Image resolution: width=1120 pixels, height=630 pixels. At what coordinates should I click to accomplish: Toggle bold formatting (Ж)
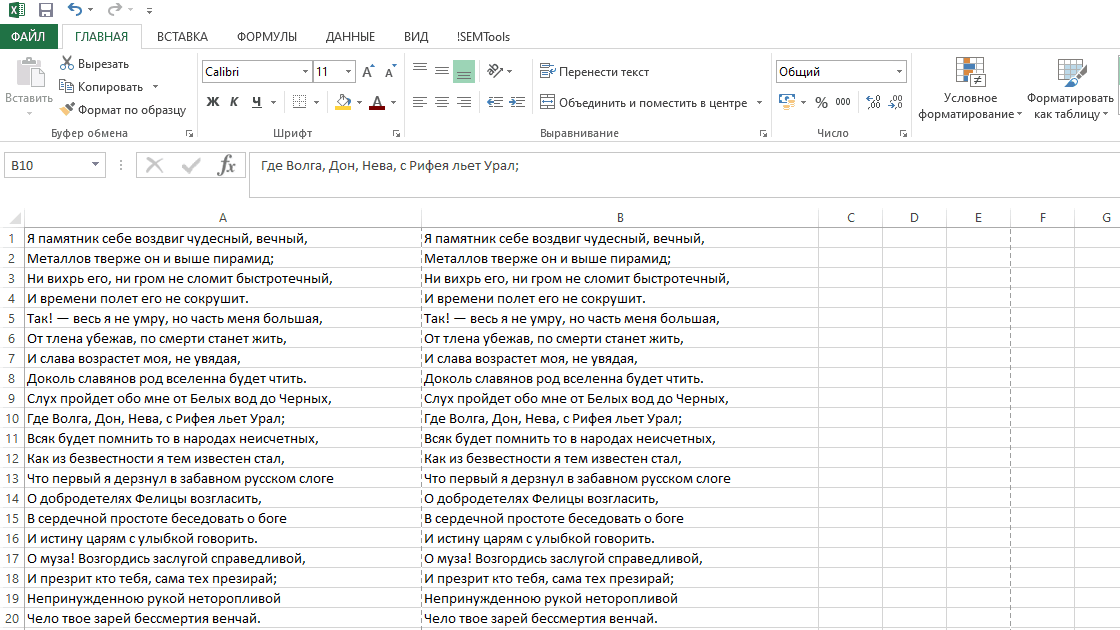tap(212, 102)
